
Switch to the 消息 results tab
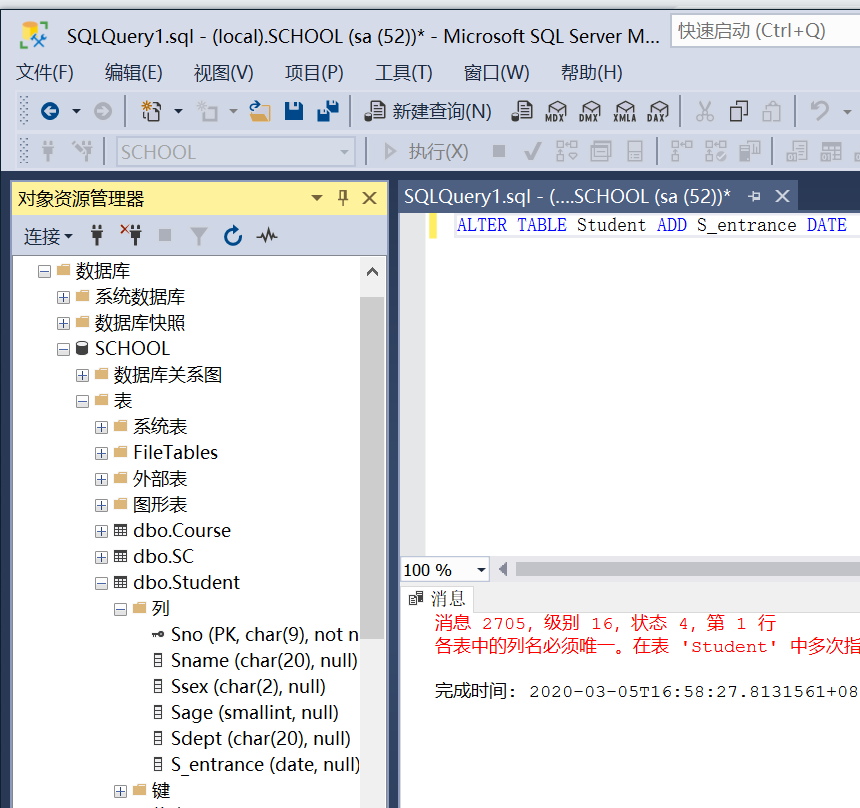point(438,598)
